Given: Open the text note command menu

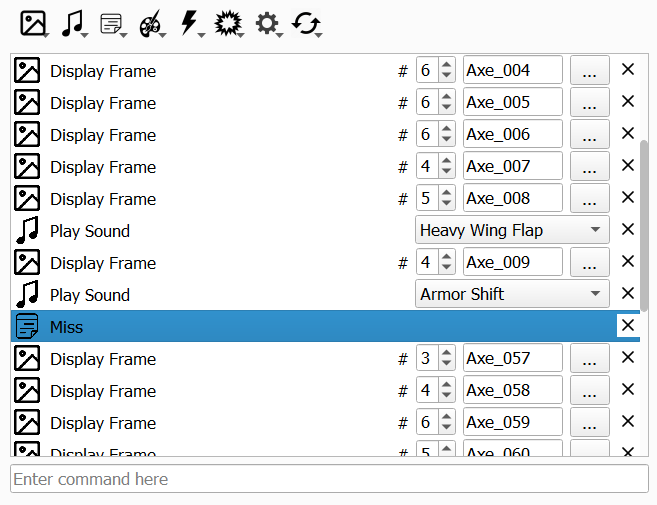Looking at the screenshot, I should click(113, 23).
